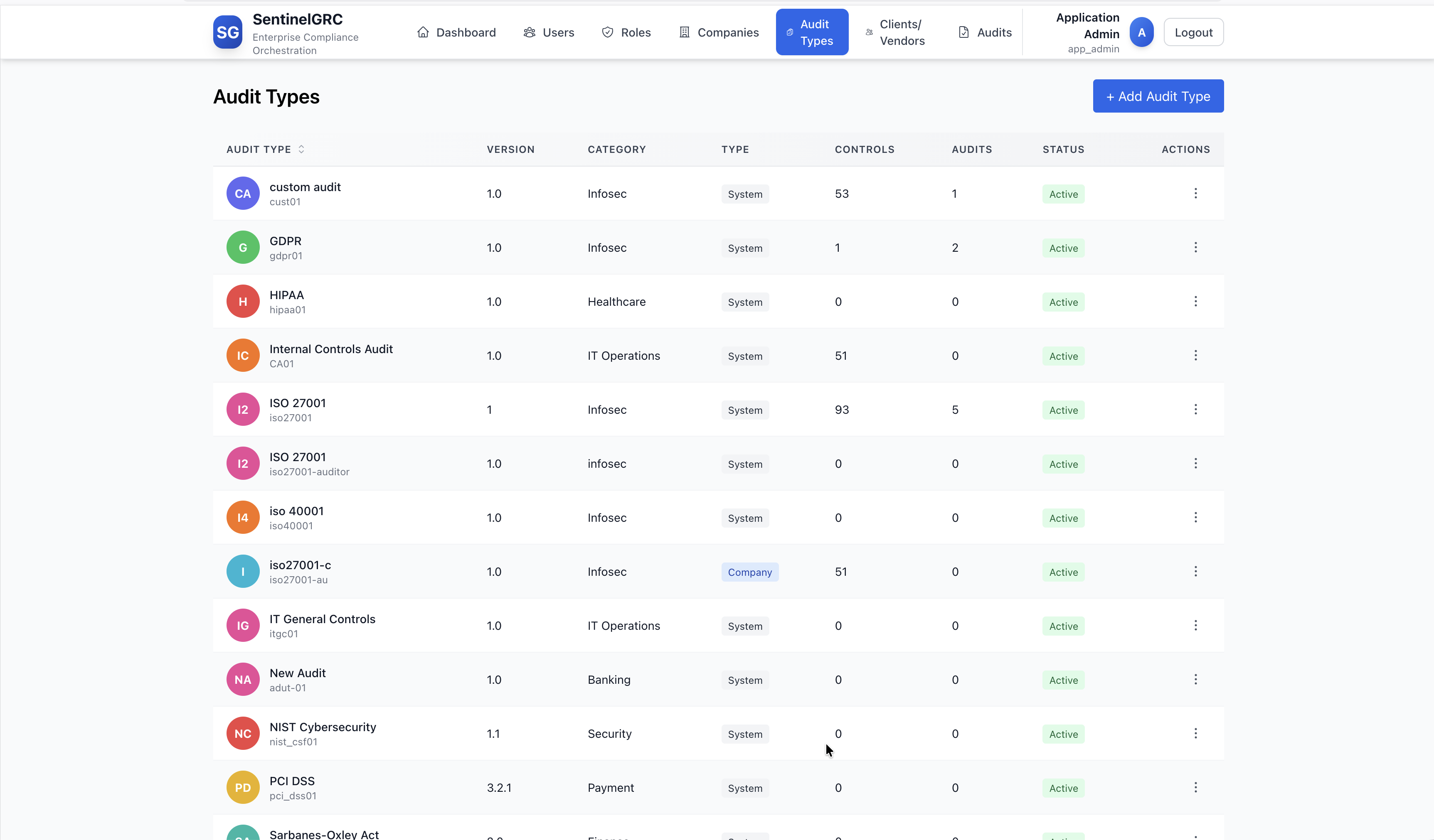Open actions menu for IT General Controls
This screenshot has height=840, width=1434.
1195,626
